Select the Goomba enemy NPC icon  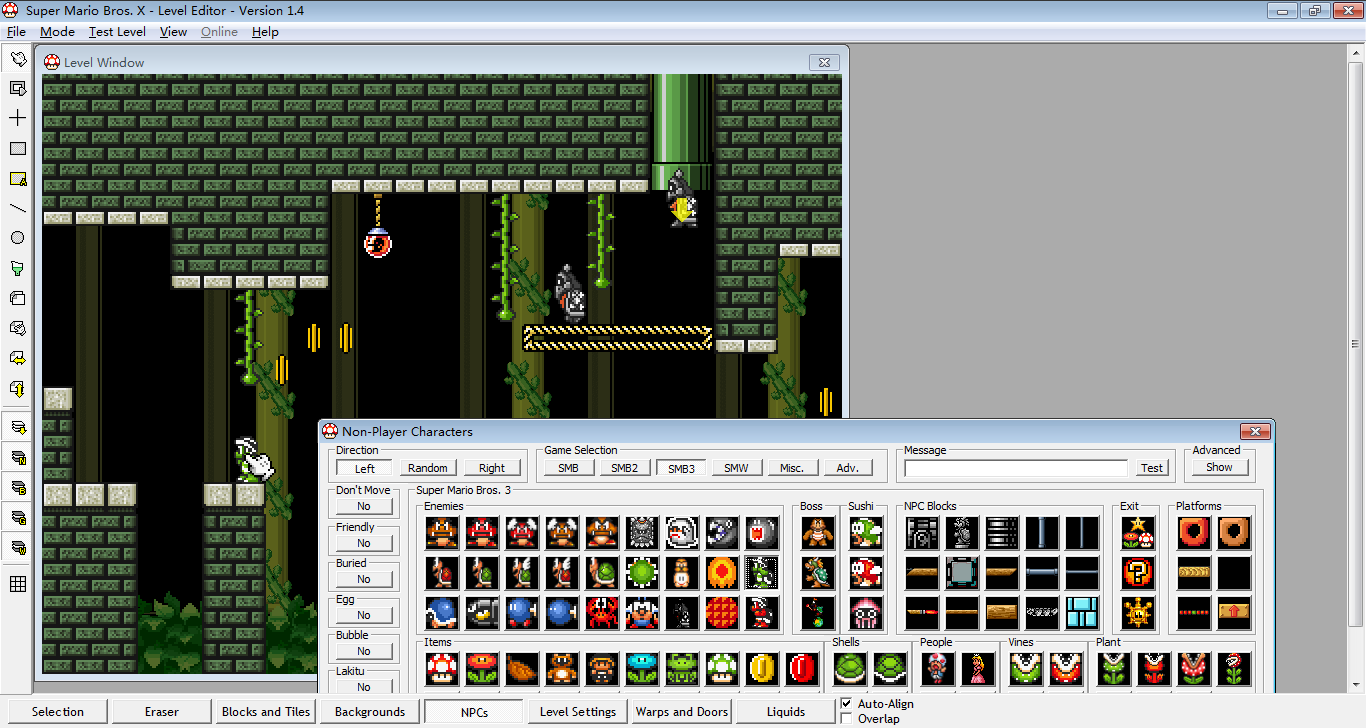coord(442,533)
